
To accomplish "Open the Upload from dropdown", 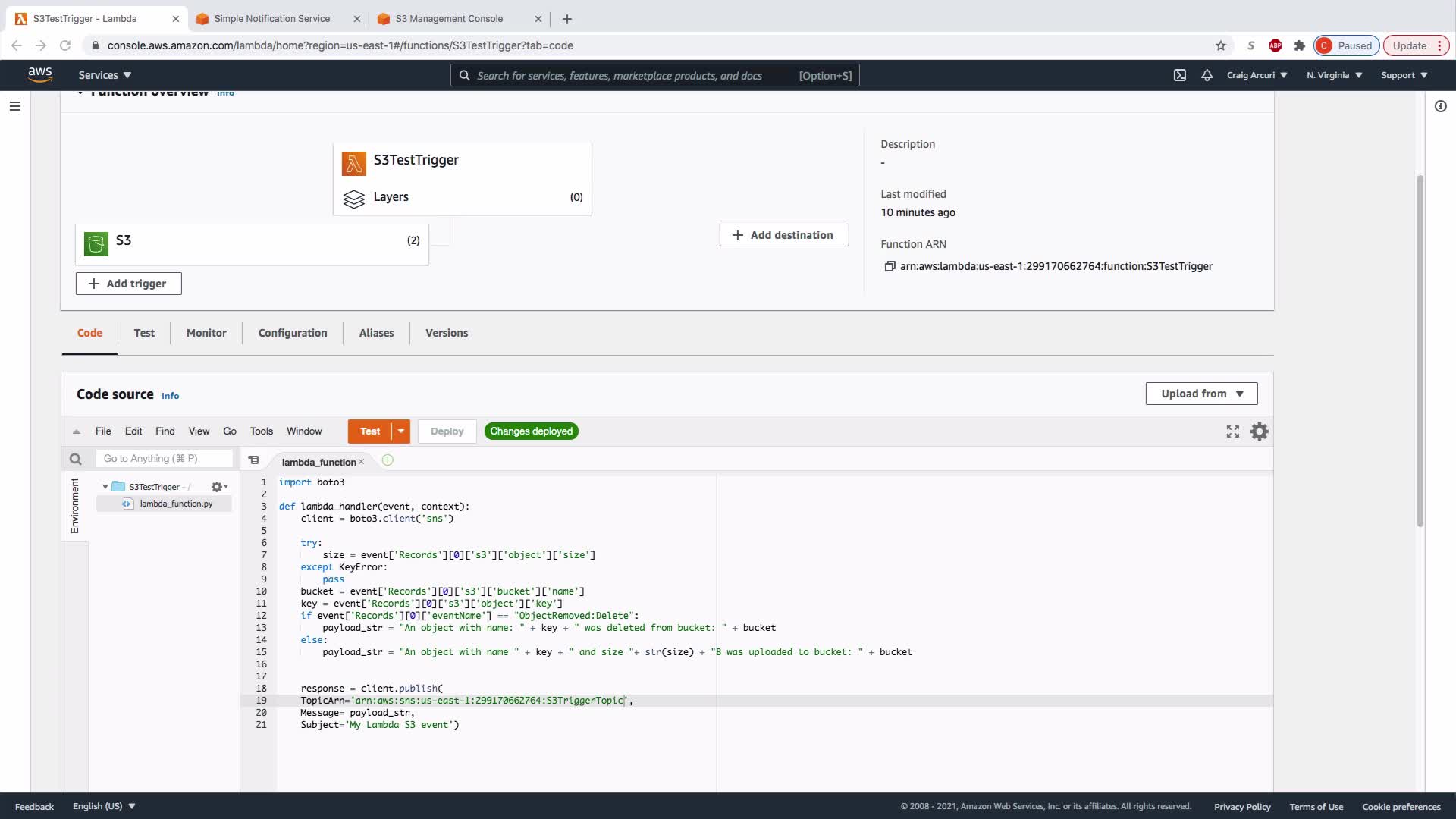I will [1201, 394].
